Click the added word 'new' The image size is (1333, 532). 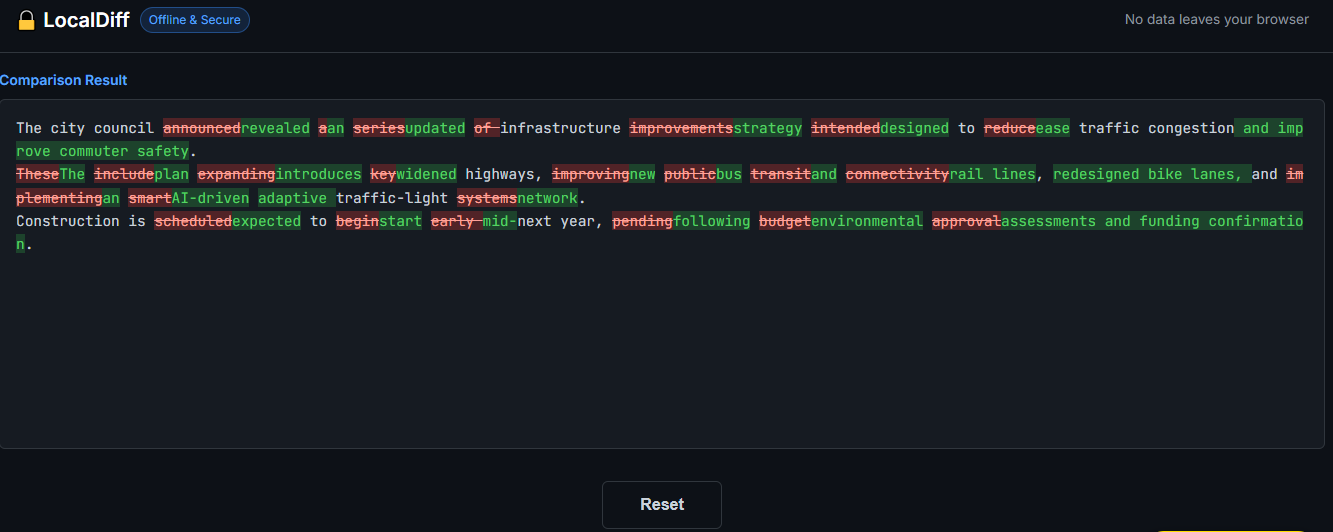(643, 174)
